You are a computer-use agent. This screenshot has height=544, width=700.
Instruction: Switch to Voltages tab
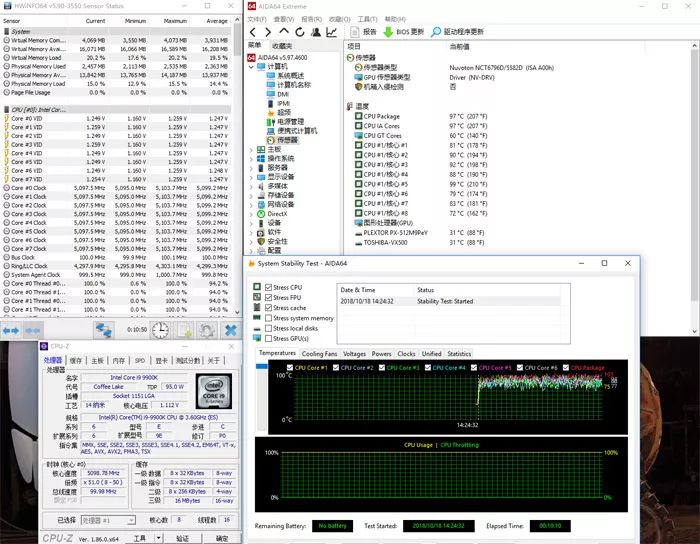click(x=354, y=354)
